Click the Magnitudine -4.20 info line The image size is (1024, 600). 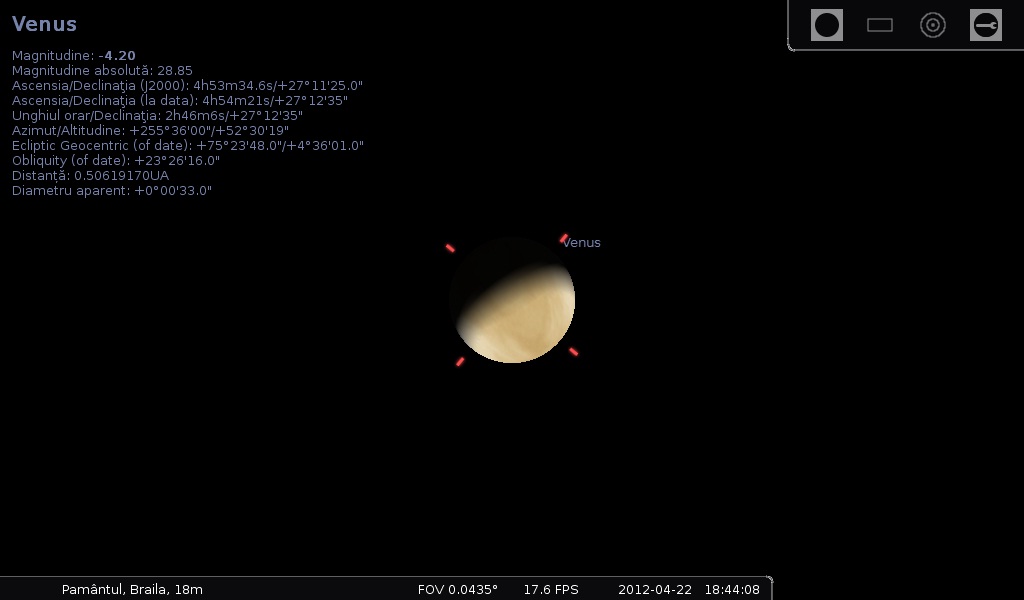coord(74,56)
